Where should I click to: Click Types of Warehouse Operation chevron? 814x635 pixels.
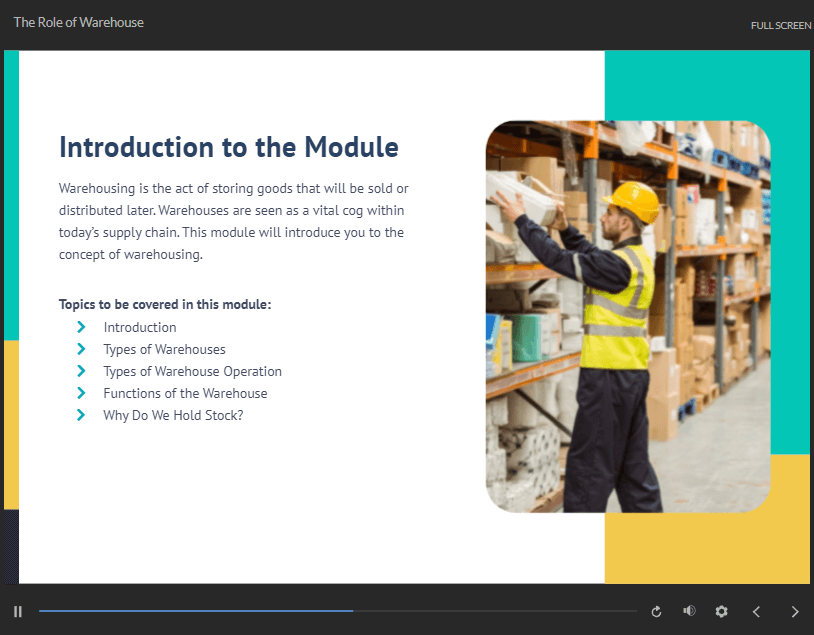[x=81, y=371]
